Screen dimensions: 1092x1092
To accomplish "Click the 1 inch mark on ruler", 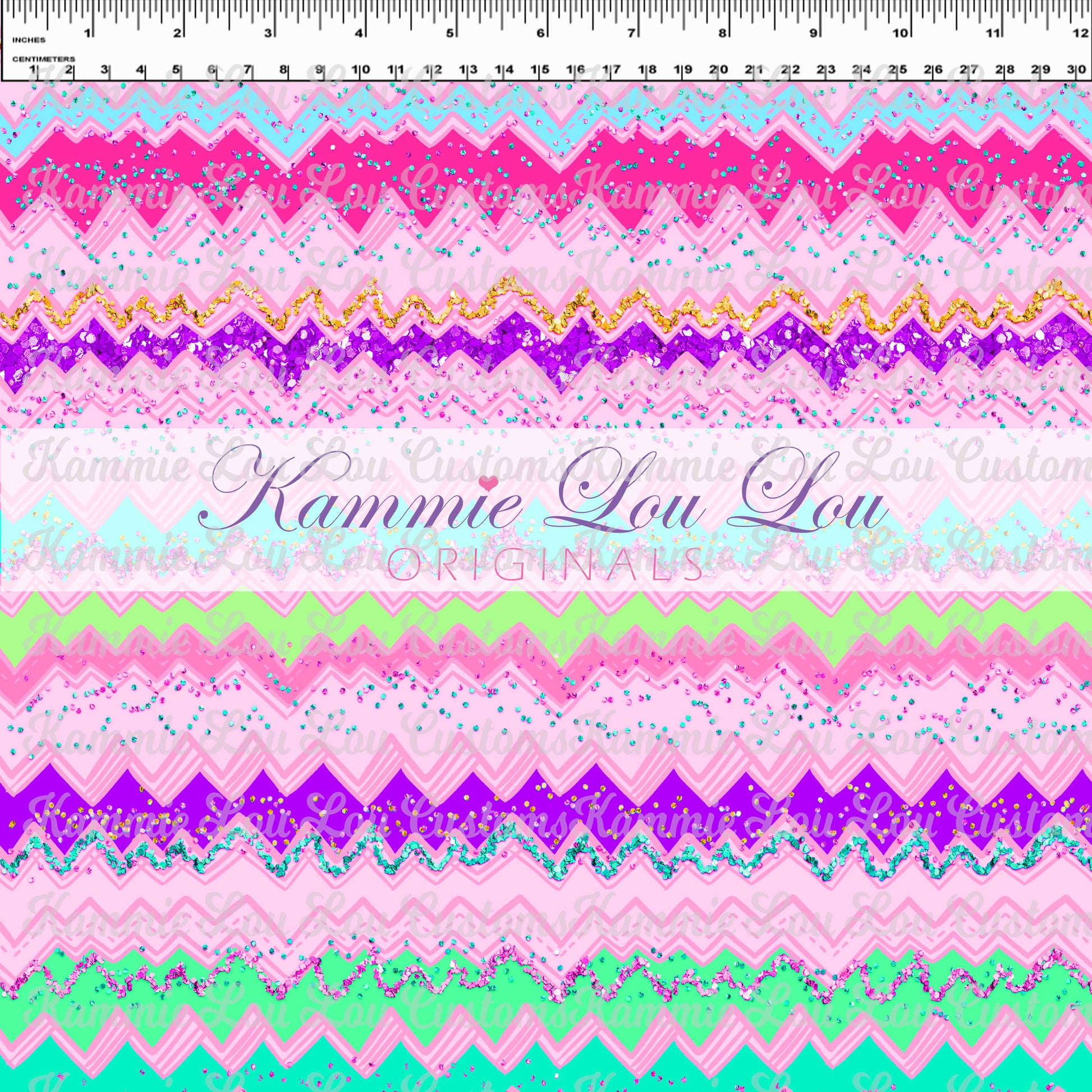I will 88,34.
